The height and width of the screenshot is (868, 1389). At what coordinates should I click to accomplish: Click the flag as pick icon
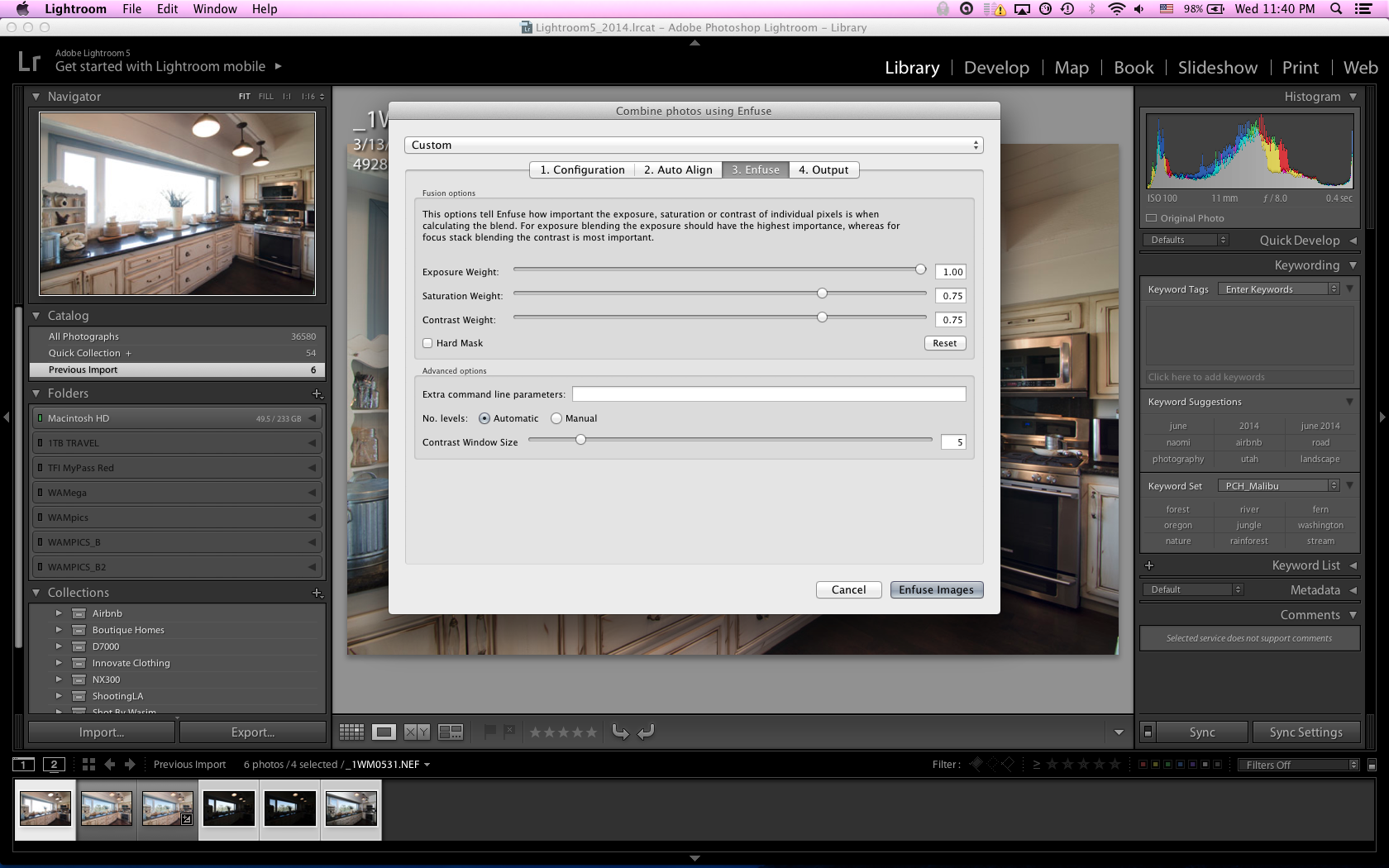[x=489, y=732]
